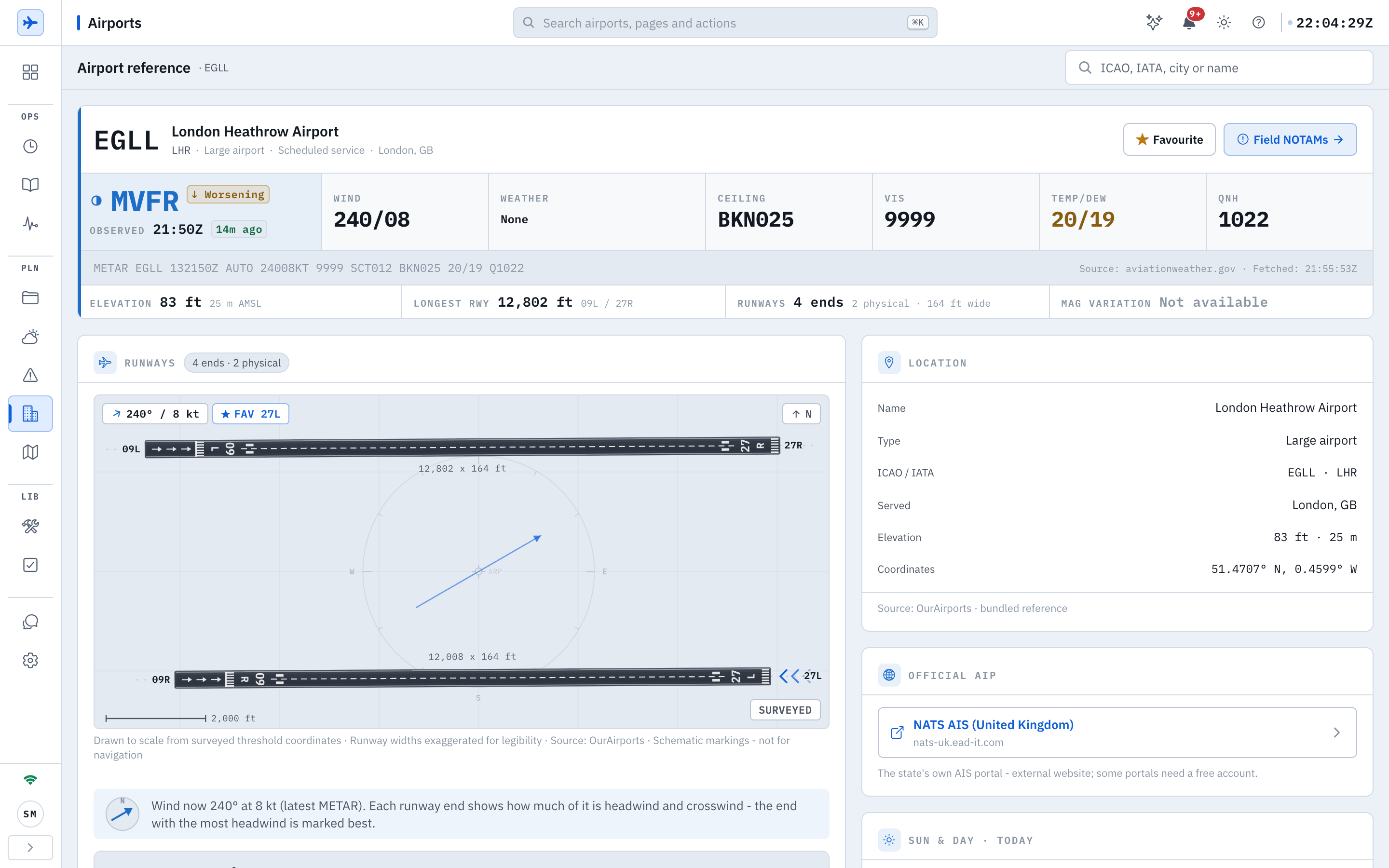
Task: Select runway 27R label on the diagram
Action: 793,445
